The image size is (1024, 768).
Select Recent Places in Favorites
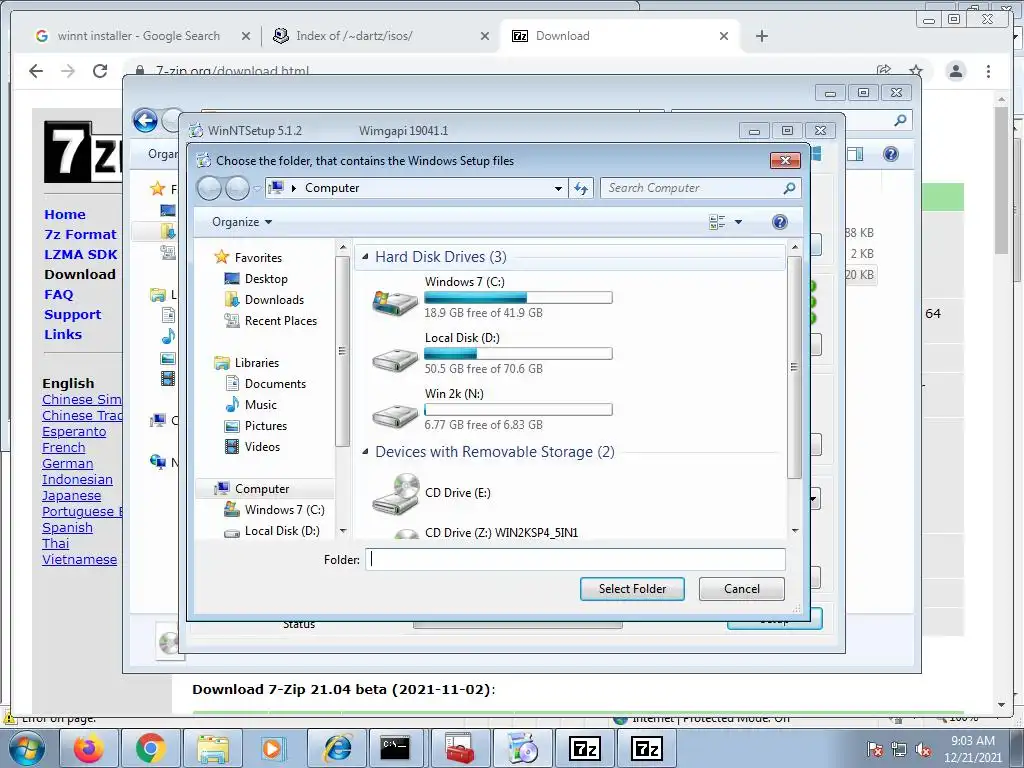[281, 321]
